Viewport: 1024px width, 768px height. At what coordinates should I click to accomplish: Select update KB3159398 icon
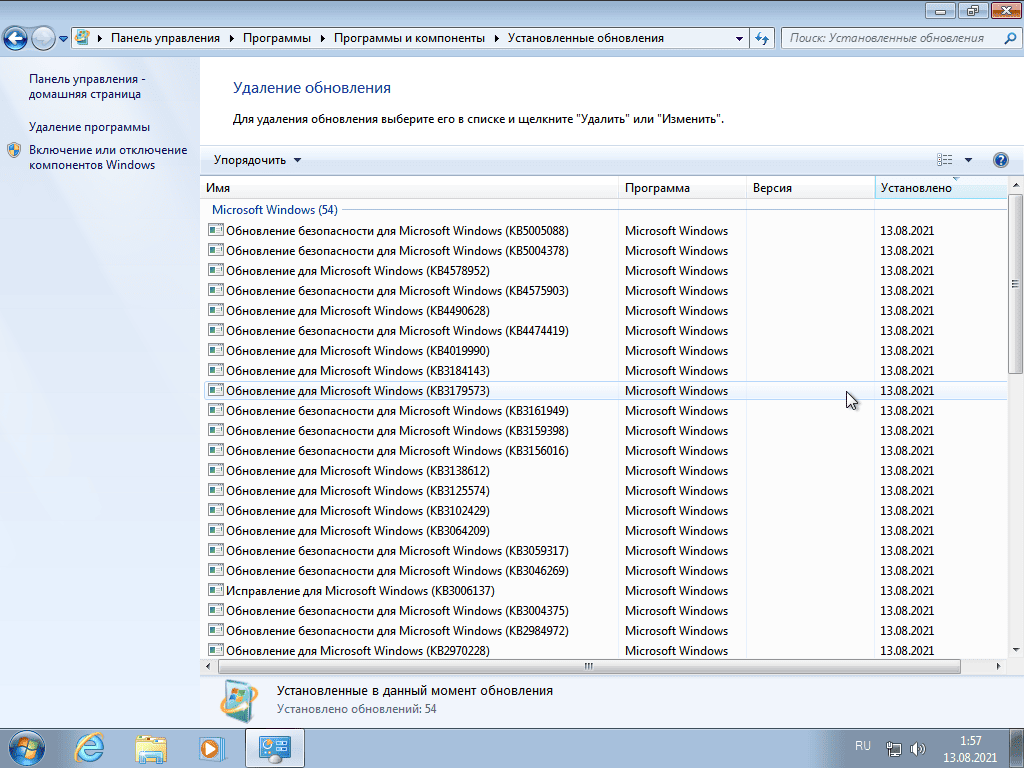point(216,430)
